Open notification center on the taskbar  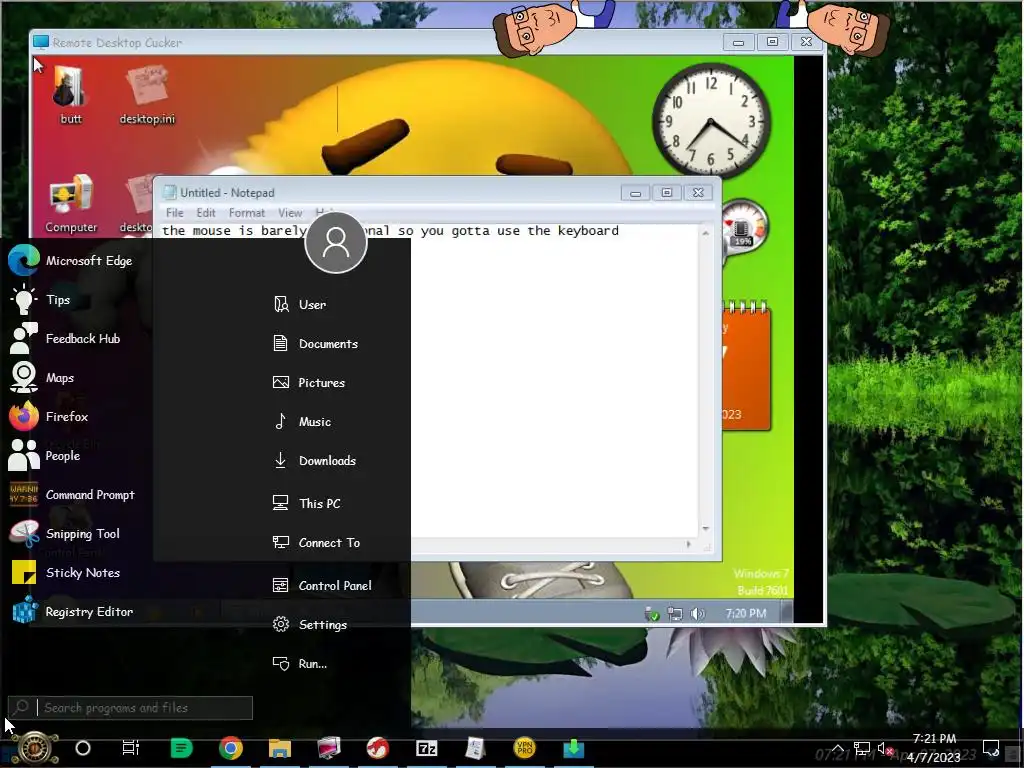coord(991,748)
